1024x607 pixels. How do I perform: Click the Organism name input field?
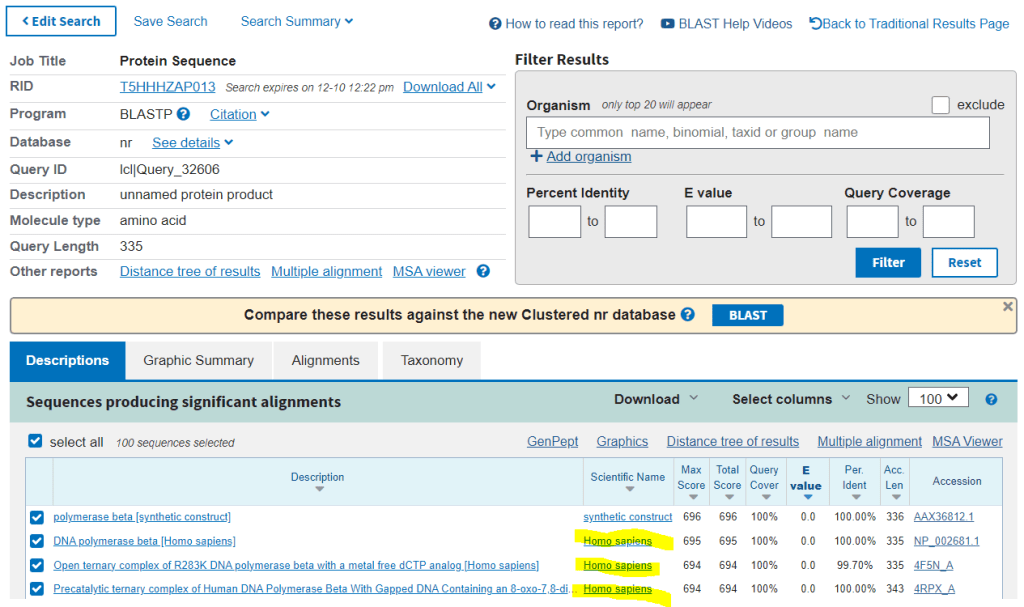[x=757, y=133]
